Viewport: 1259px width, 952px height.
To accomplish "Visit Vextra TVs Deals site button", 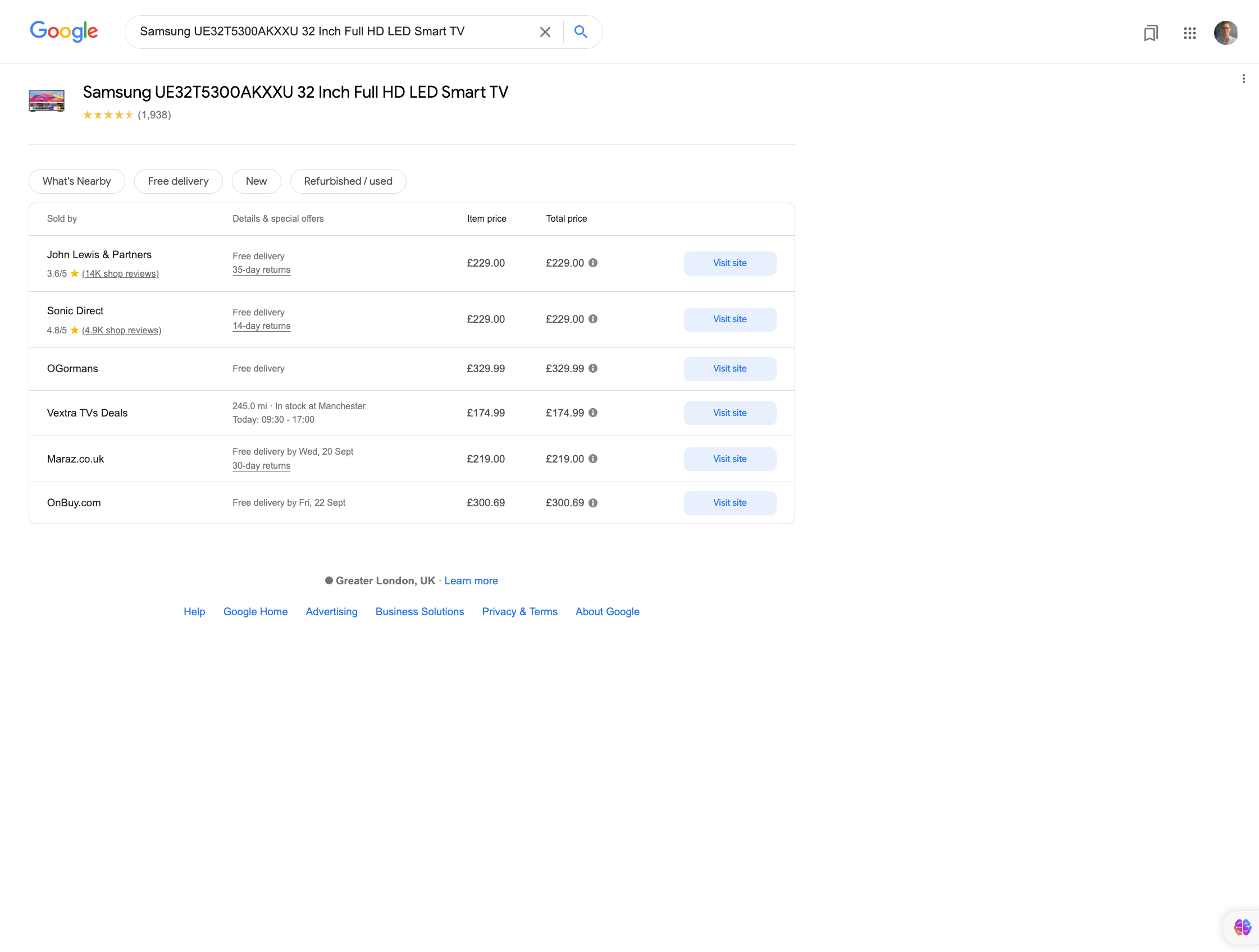I will pos(729,413).
